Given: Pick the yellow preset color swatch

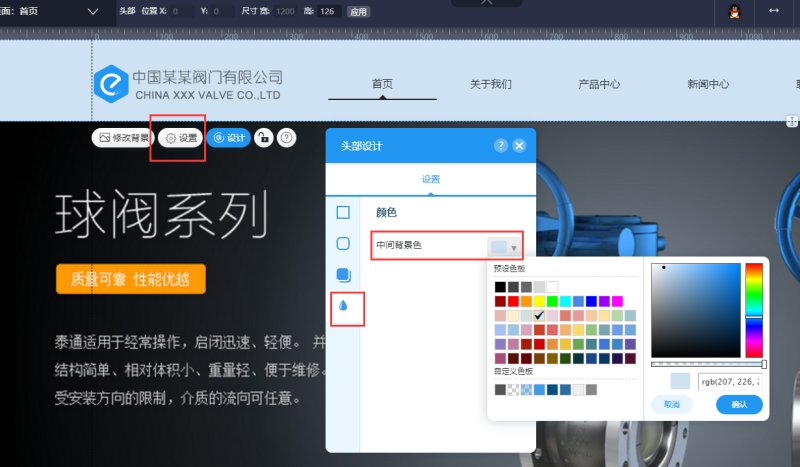Looking at the screenshot, I should [539, 301].
